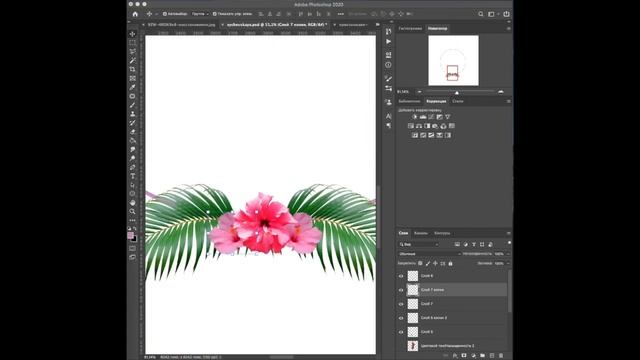Select the Zoom tool in toolbar
The image size is (640, 360).
132,211
